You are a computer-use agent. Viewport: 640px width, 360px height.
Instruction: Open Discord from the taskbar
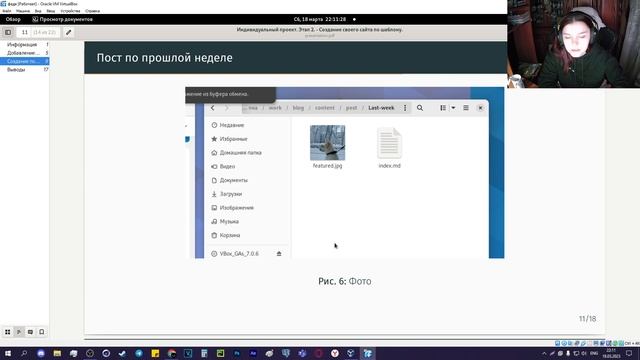[41, 353]
